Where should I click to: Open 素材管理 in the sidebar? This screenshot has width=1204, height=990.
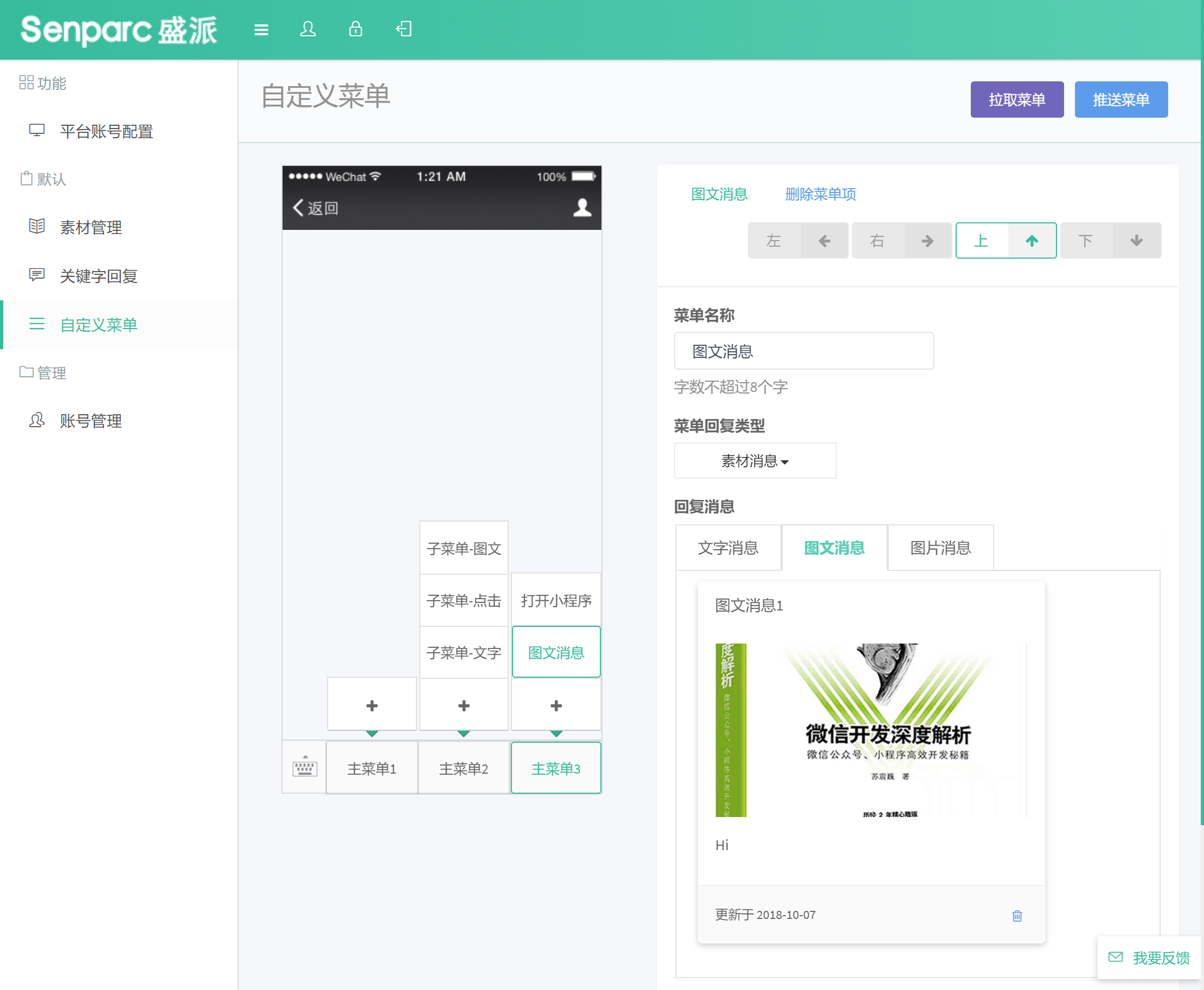pos(91,228)
